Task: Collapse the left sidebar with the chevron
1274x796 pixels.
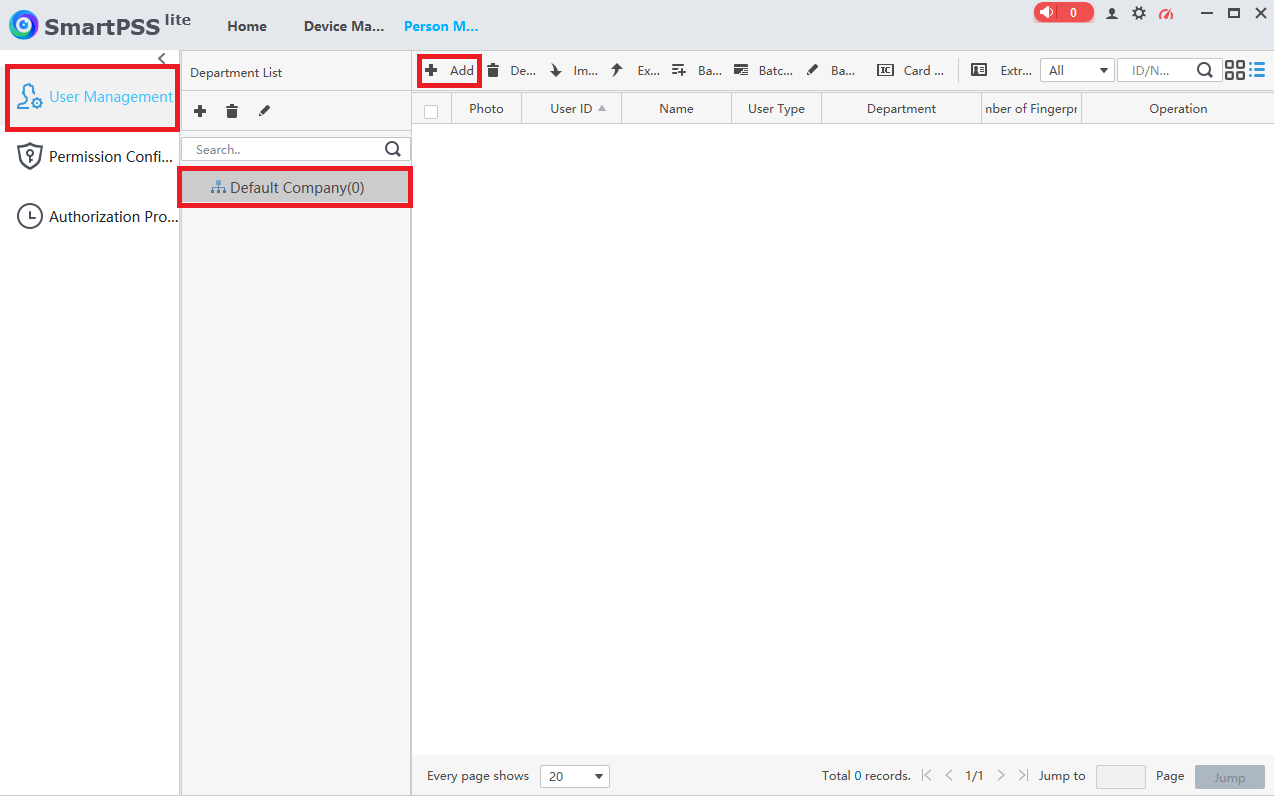Action: coord(162,58)
